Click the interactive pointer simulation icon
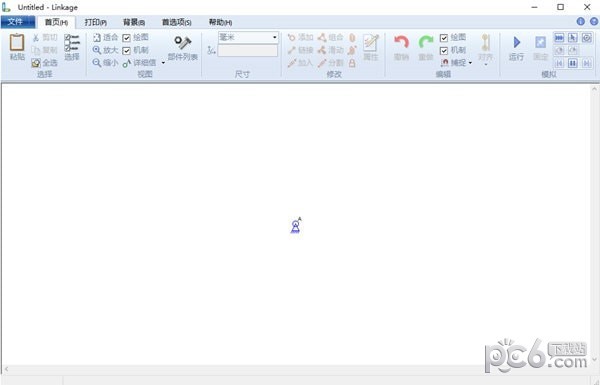This screenshot has height=385, width=600. click(573, 38)
